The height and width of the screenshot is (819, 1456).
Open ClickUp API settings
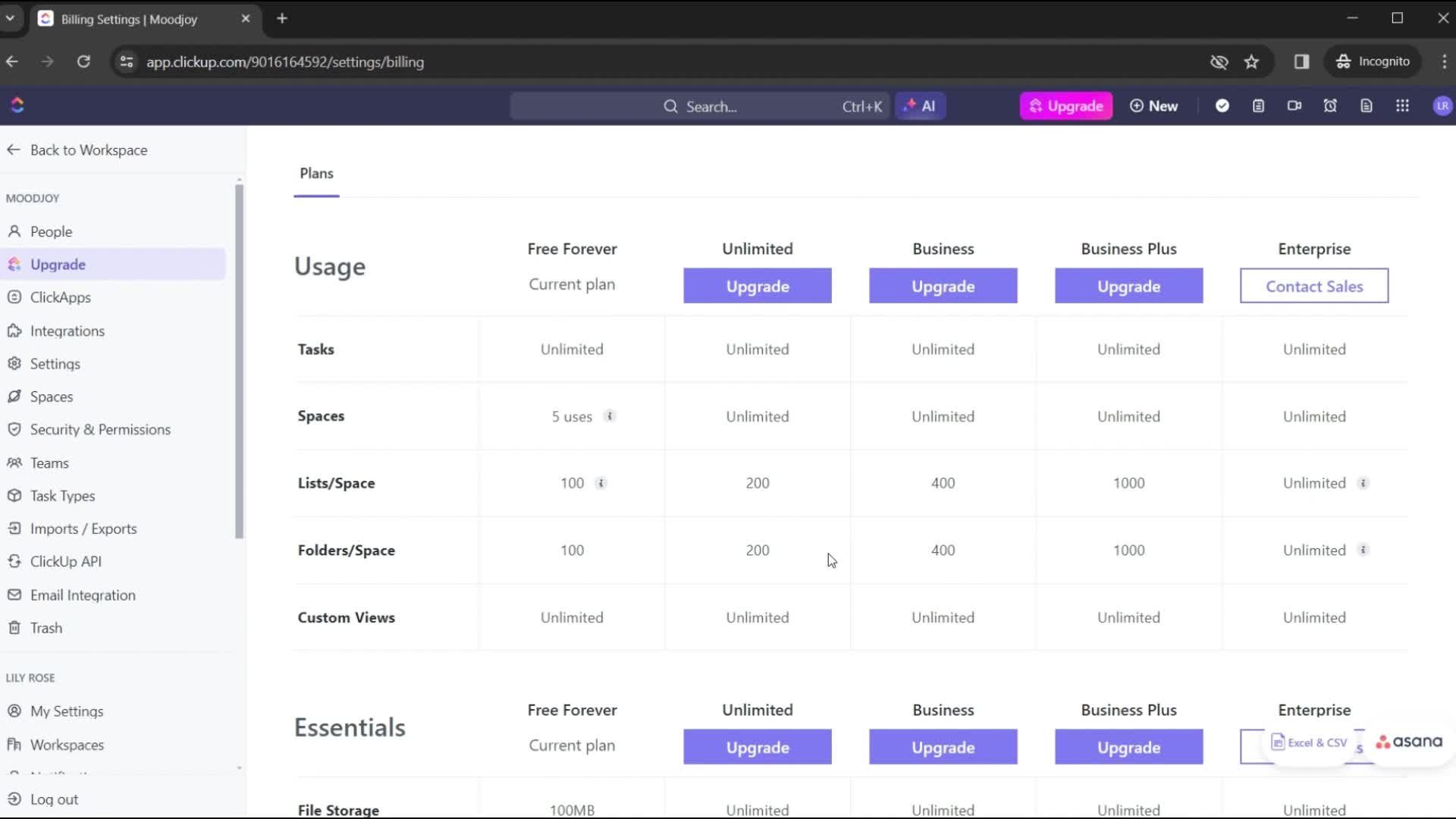(114, 562)
